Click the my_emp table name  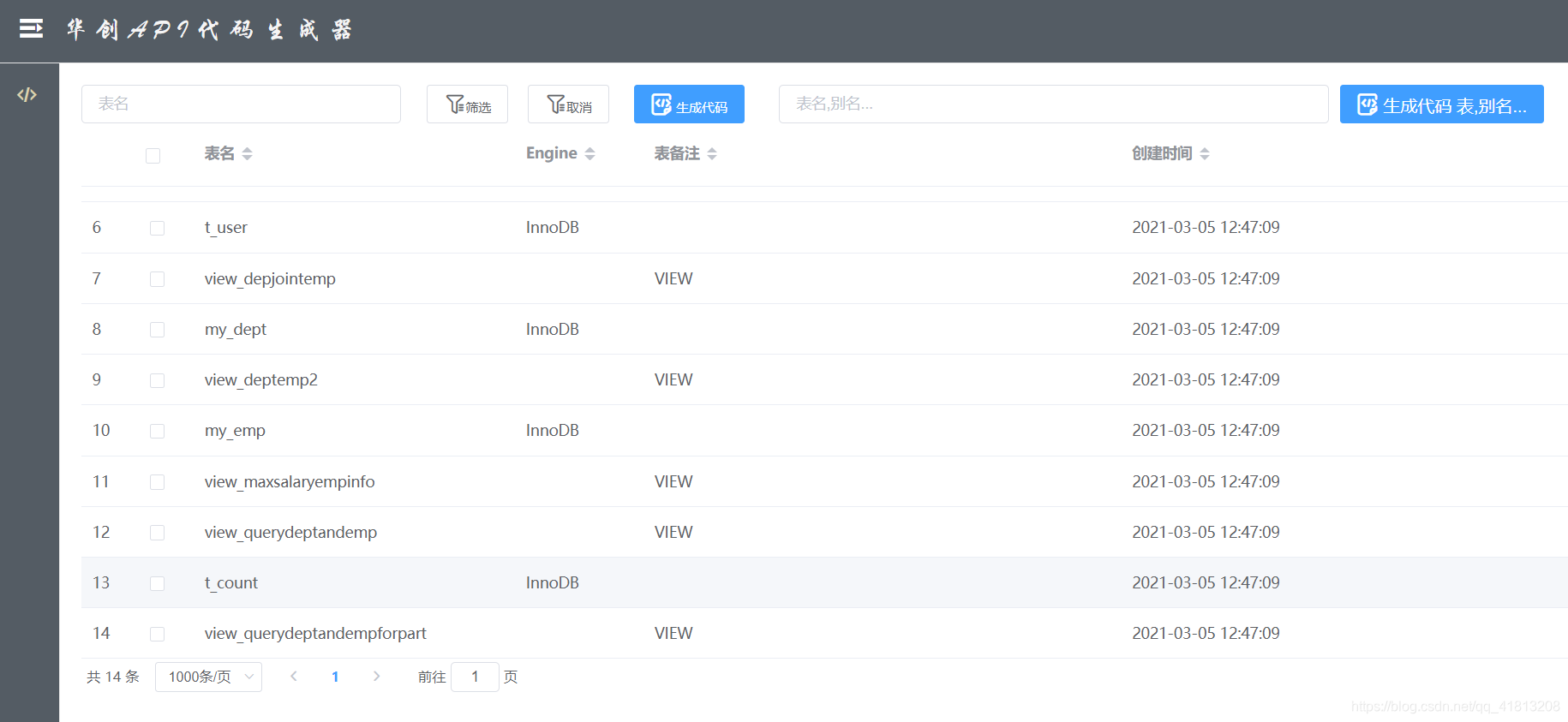tap(235, 430)
